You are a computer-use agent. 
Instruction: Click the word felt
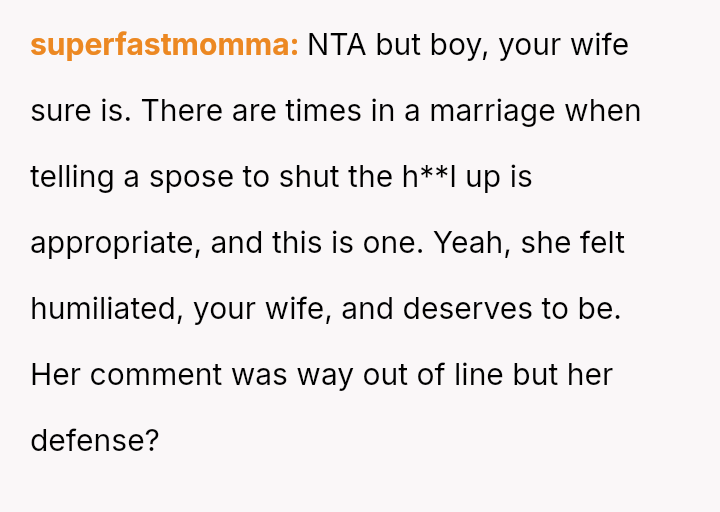(x=602, y=243)
